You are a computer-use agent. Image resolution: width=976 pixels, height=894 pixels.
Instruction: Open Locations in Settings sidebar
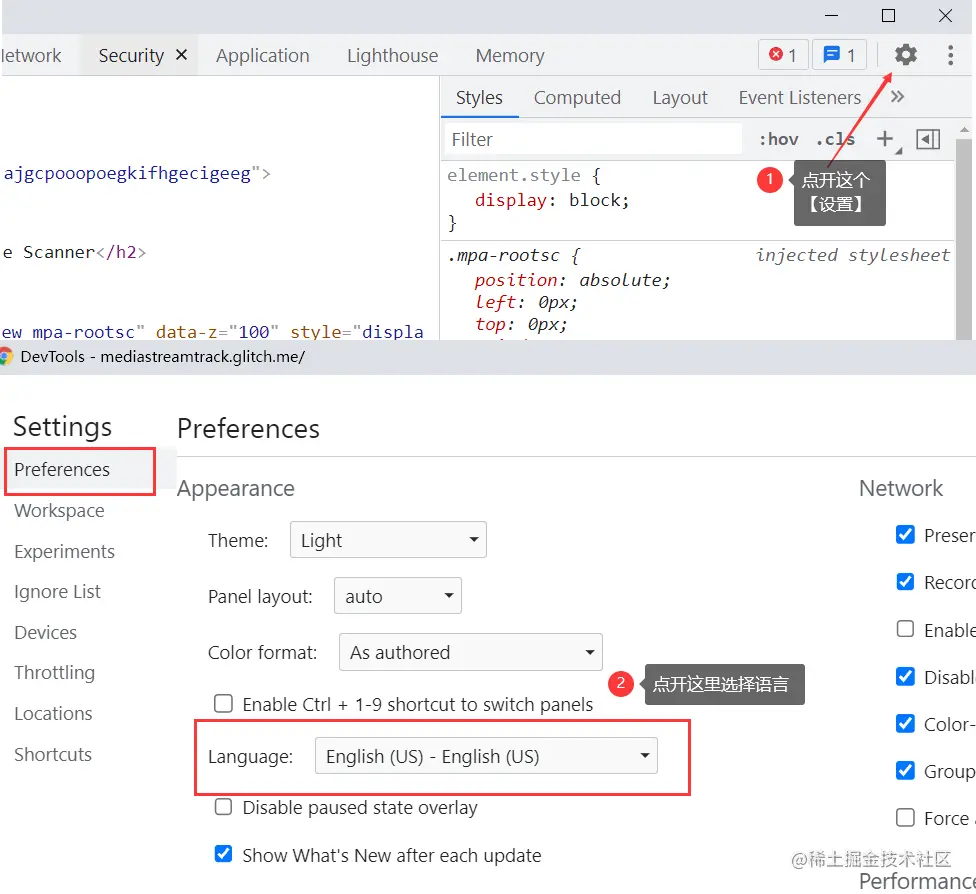[53, 713]
